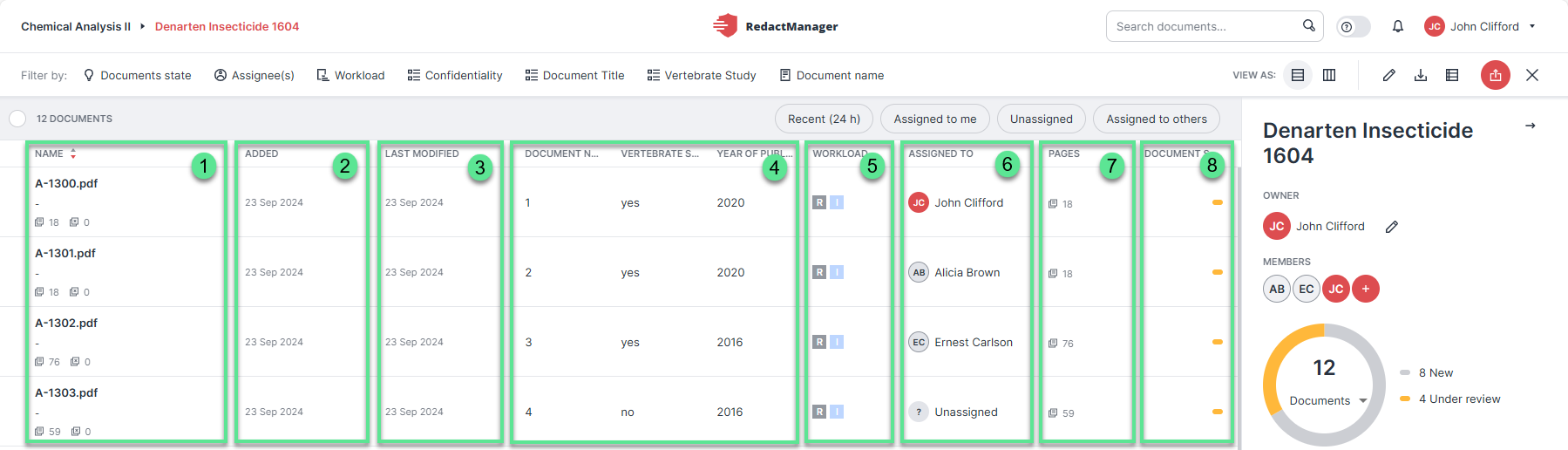Click the pages icon in A-1300.pdf Pages column
1568x450 pixels.
(1053, 203)
